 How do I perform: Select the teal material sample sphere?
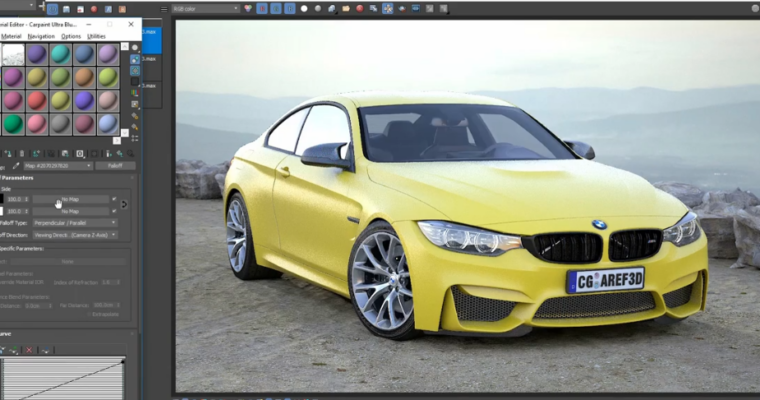61,54
